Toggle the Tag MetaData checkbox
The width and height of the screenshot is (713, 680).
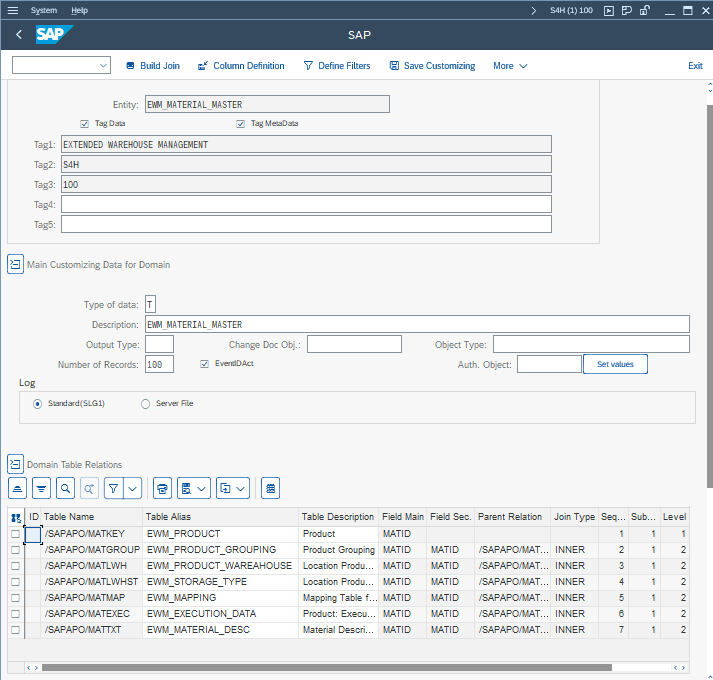pos(241,124)
